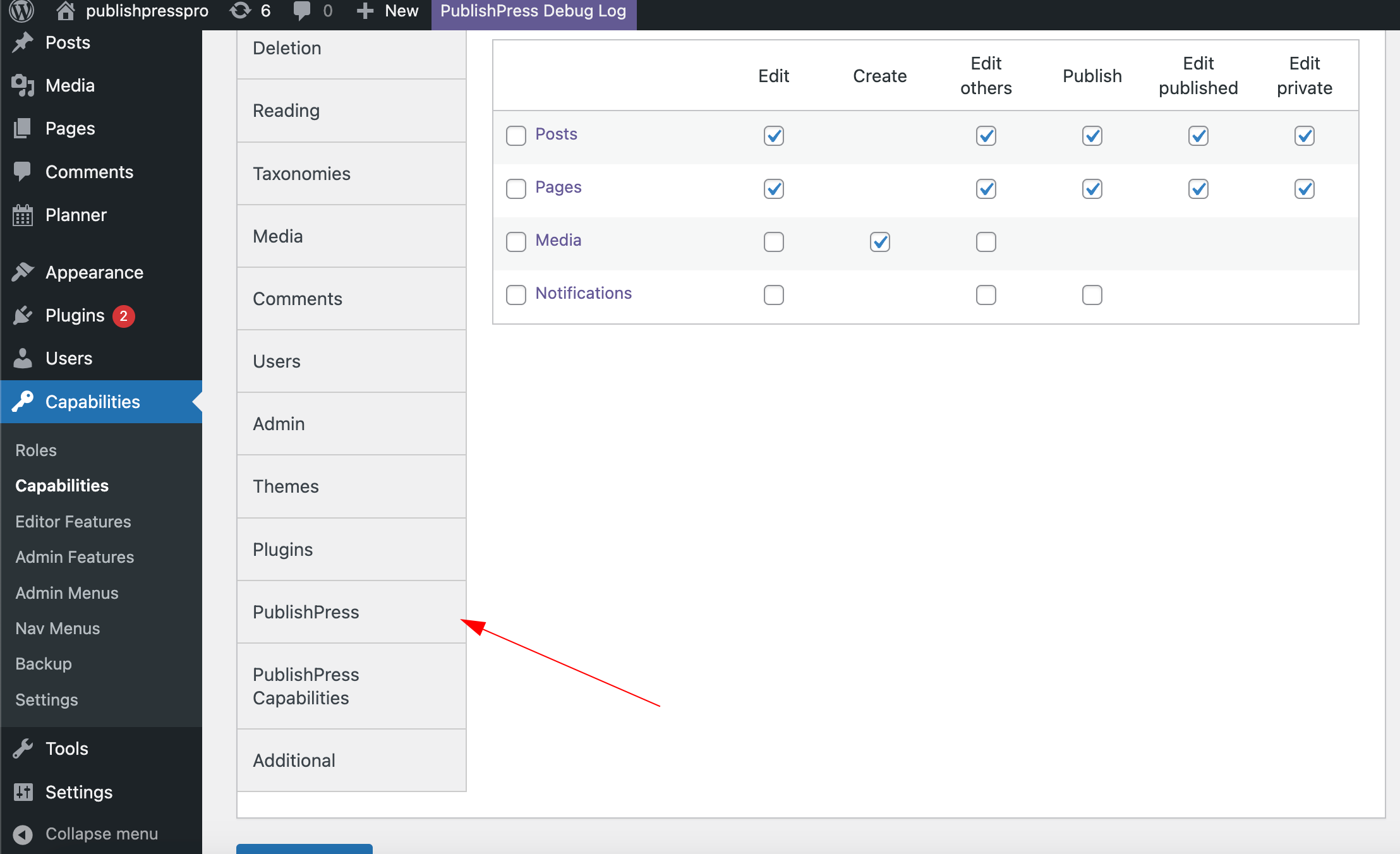Select the Pages row checkbox
Image resolution: width=1400 pixels, height=854 pixels.
point(516,188)
